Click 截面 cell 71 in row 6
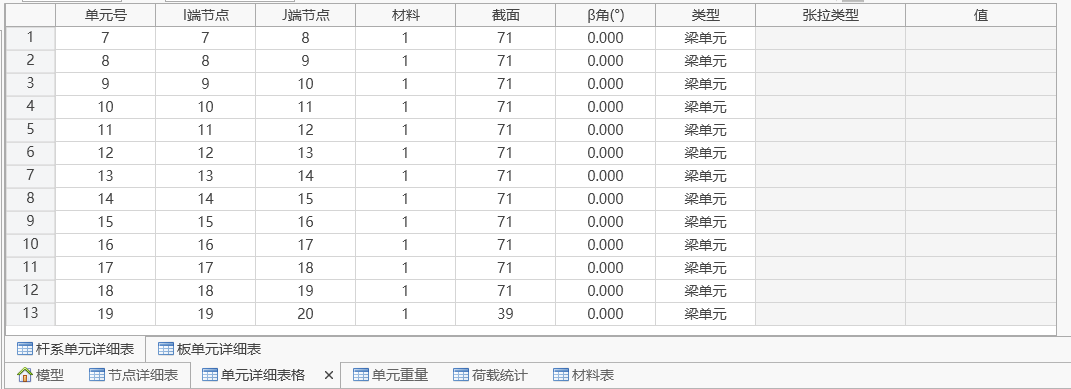 (x=505, y=153)
